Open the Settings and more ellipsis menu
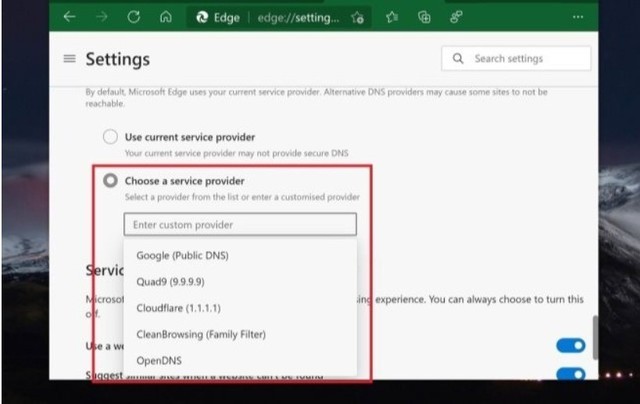This screenshot has height=404, width=640. pos(578,17)
